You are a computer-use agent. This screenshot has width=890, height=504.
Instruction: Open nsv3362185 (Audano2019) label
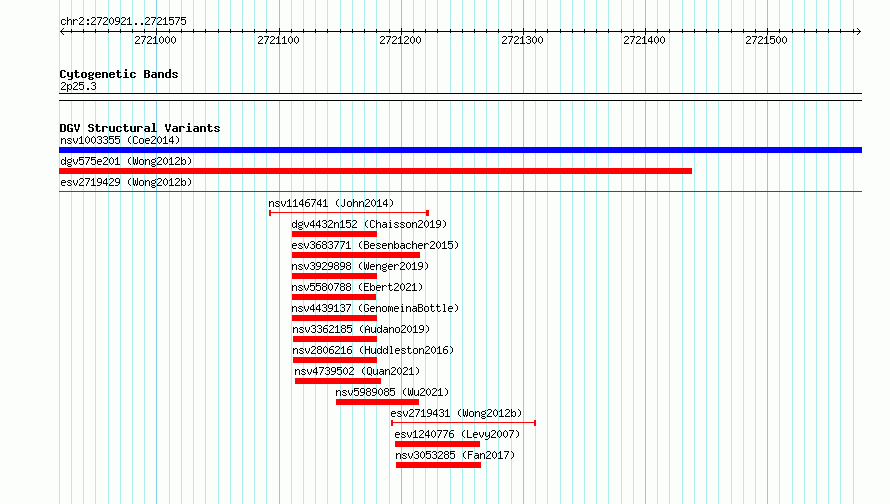coord(361,329)
